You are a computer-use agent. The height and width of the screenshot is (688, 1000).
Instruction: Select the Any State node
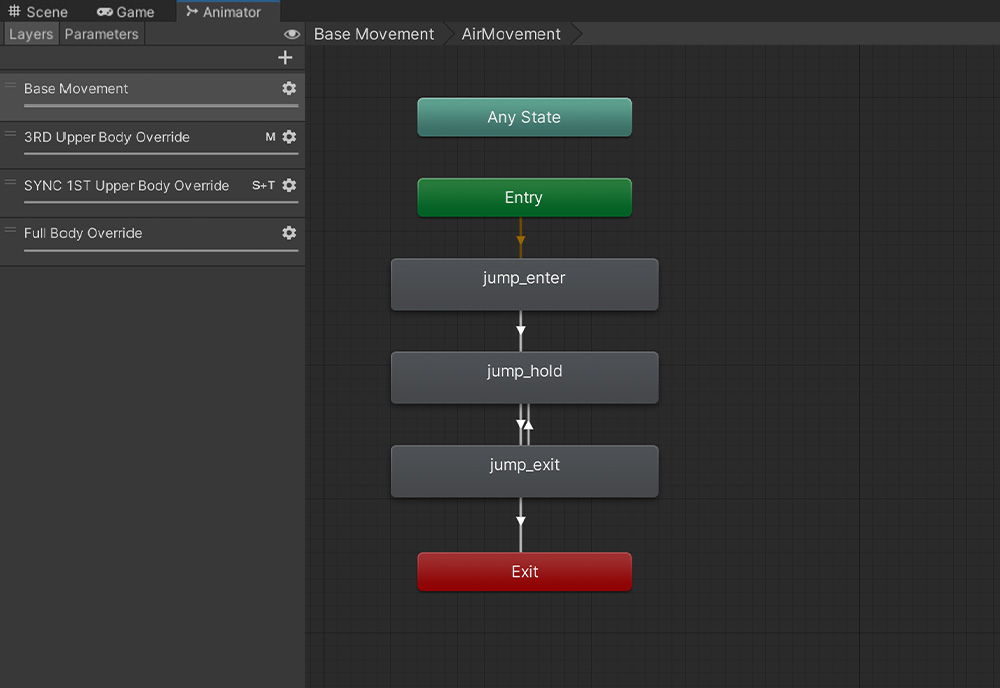tap(524, 117)
